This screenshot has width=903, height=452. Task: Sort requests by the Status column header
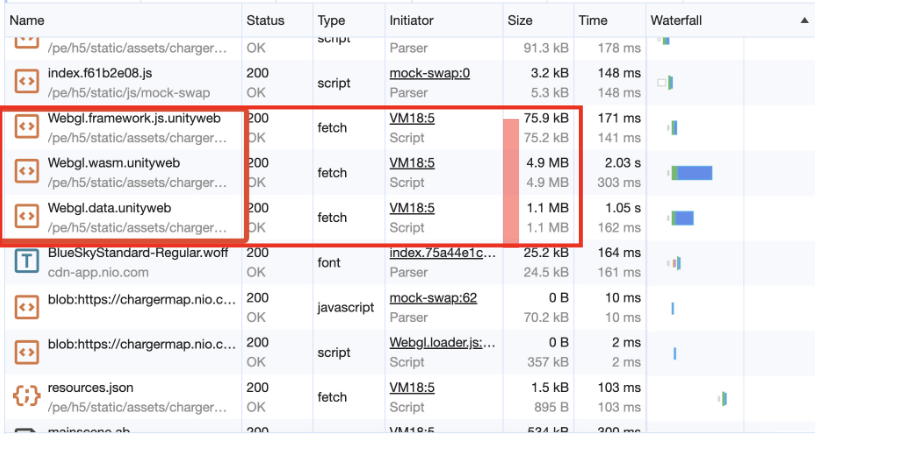tap(266, 20)
